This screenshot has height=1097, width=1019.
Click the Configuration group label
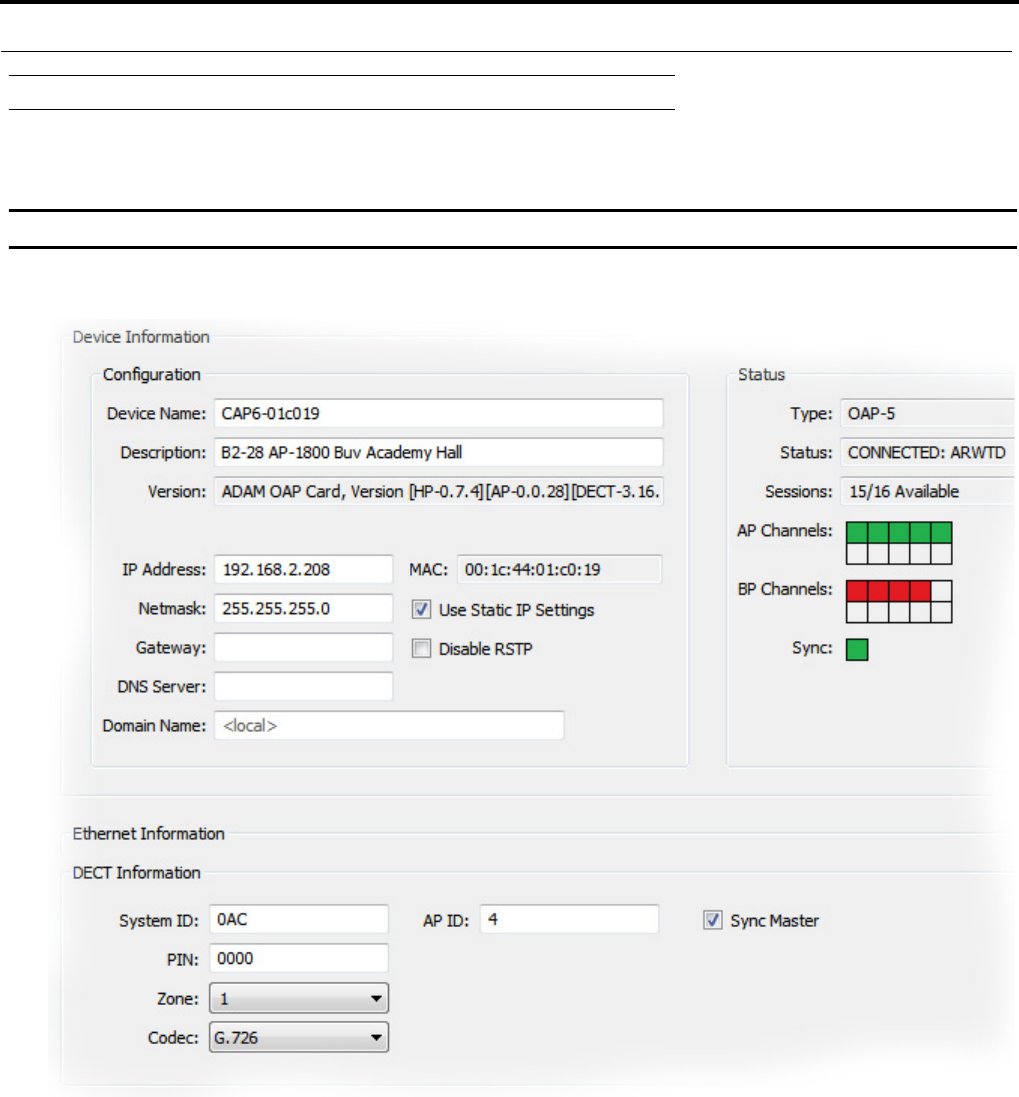pyautogui.click(x=152, y=374)
